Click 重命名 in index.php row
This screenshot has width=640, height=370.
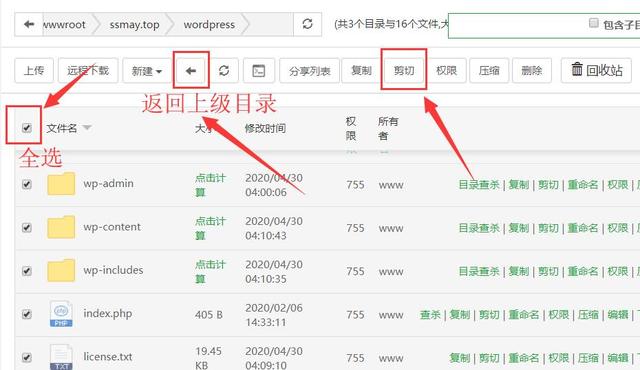click(x=524, y=315)
